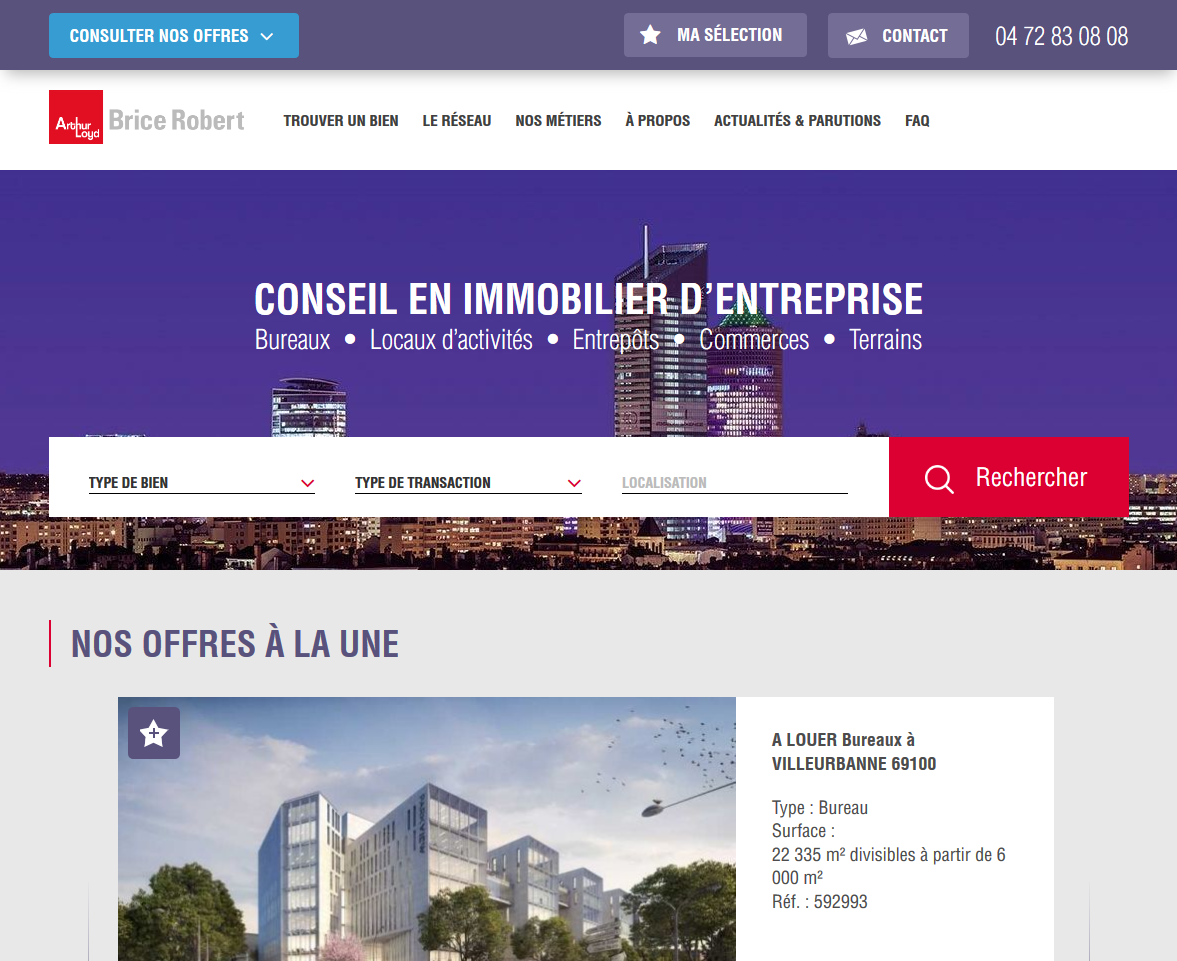Open the À Propos menu item
Screen dimensions: 1177x961
(658, 120)
